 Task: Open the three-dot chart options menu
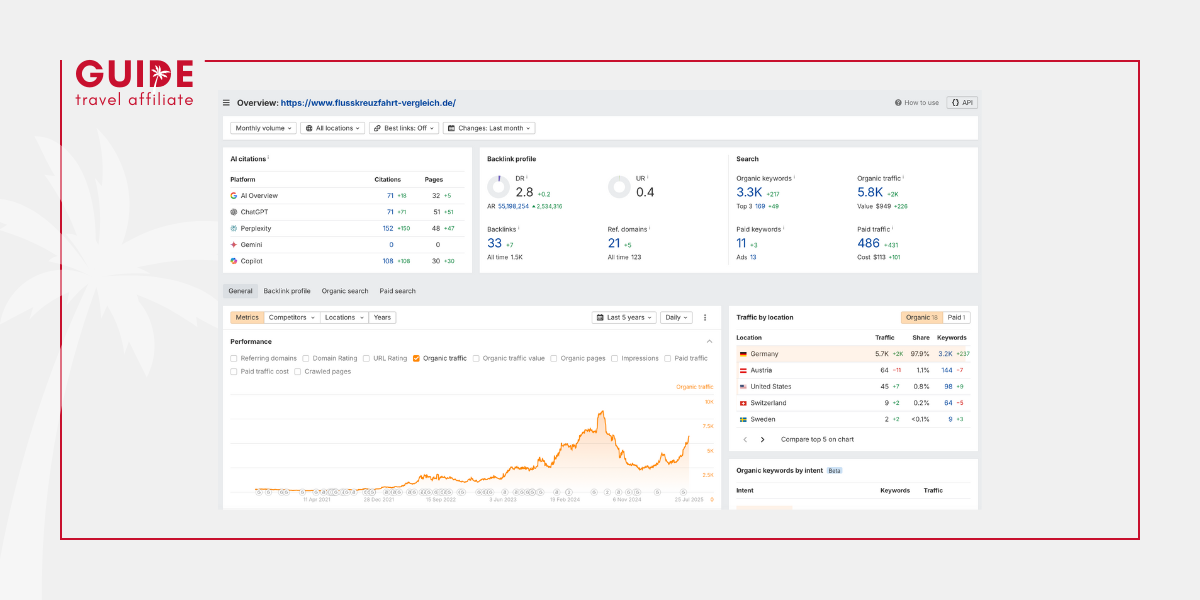[x=705, y=318]
